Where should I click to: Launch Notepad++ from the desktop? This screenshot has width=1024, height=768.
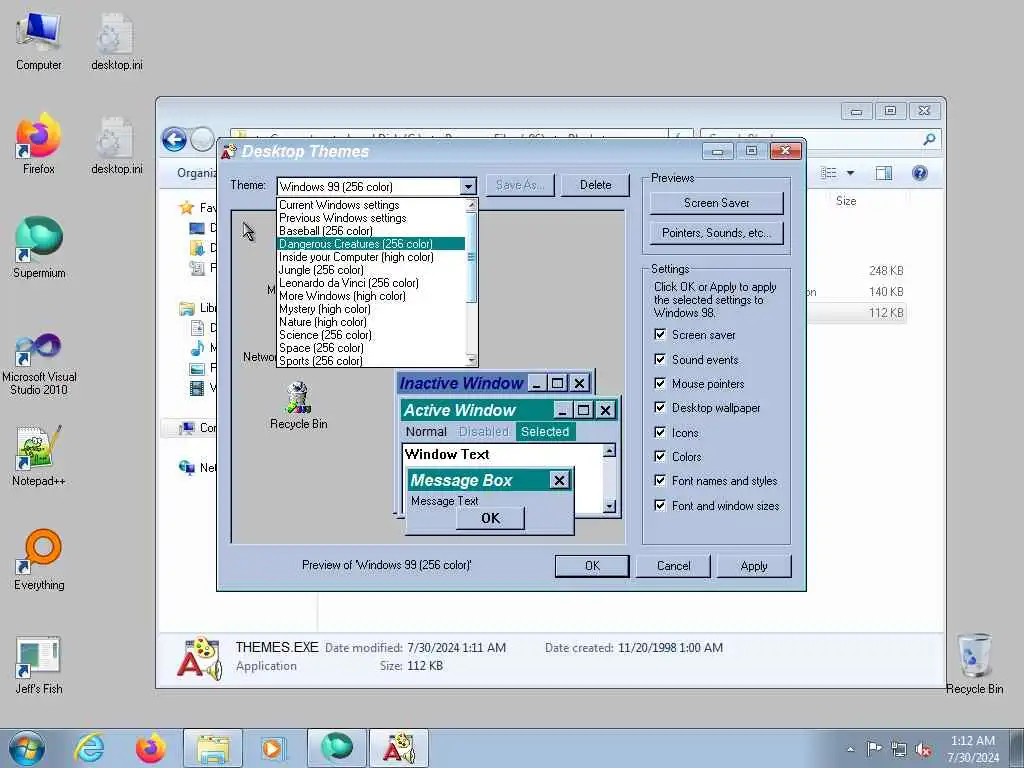(39, 456)
